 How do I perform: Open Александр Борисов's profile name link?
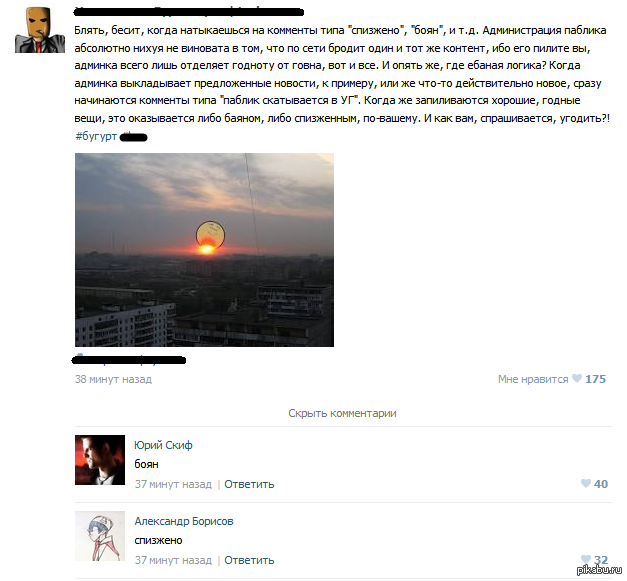184,521
